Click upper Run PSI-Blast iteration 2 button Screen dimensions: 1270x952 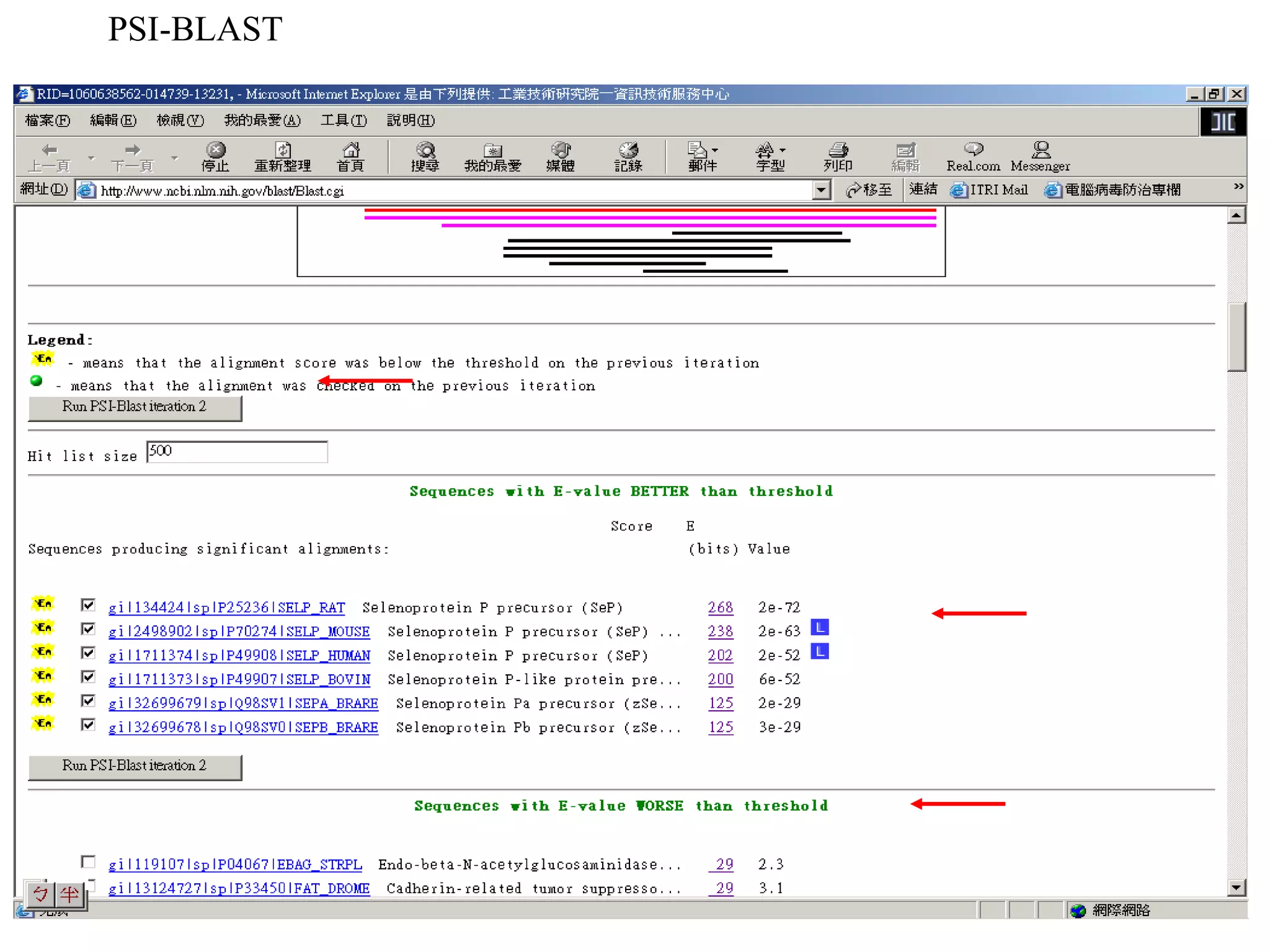tap(135, 407)
